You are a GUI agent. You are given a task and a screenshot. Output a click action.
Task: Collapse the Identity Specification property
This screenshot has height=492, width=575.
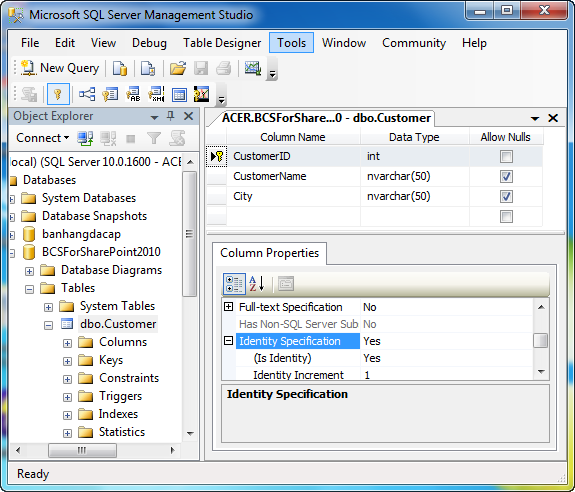228,341
